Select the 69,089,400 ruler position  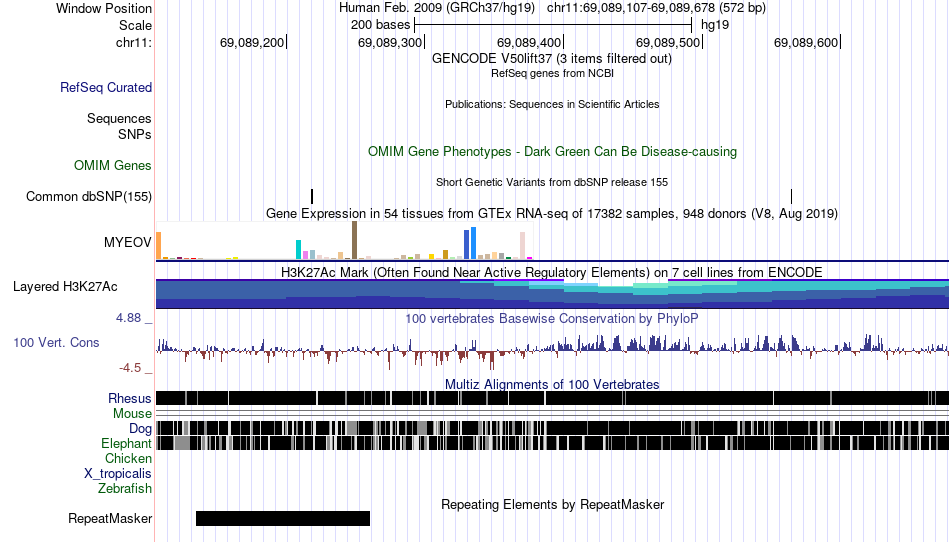pyautogui.click(x=530, y=42)
